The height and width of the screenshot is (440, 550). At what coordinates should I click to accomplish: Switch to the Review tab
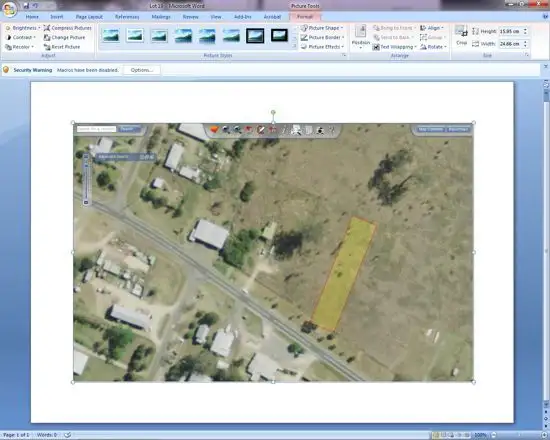pos(190,16)
